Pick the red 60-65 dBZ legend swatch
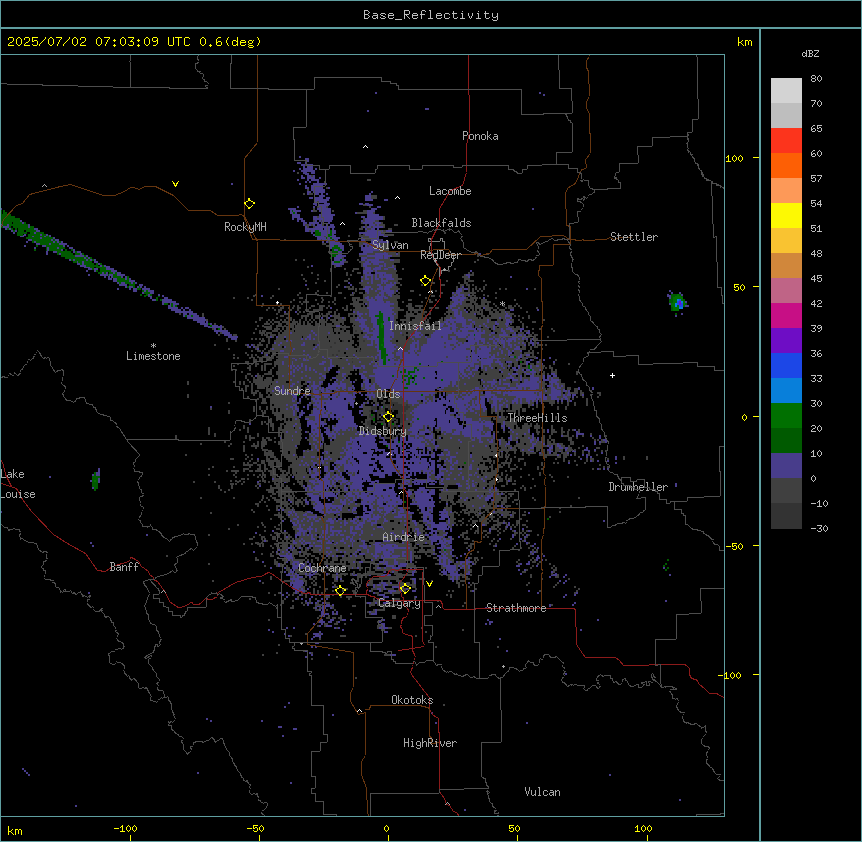The width and height of the screenshot is (862, 842). coord(786,141)
